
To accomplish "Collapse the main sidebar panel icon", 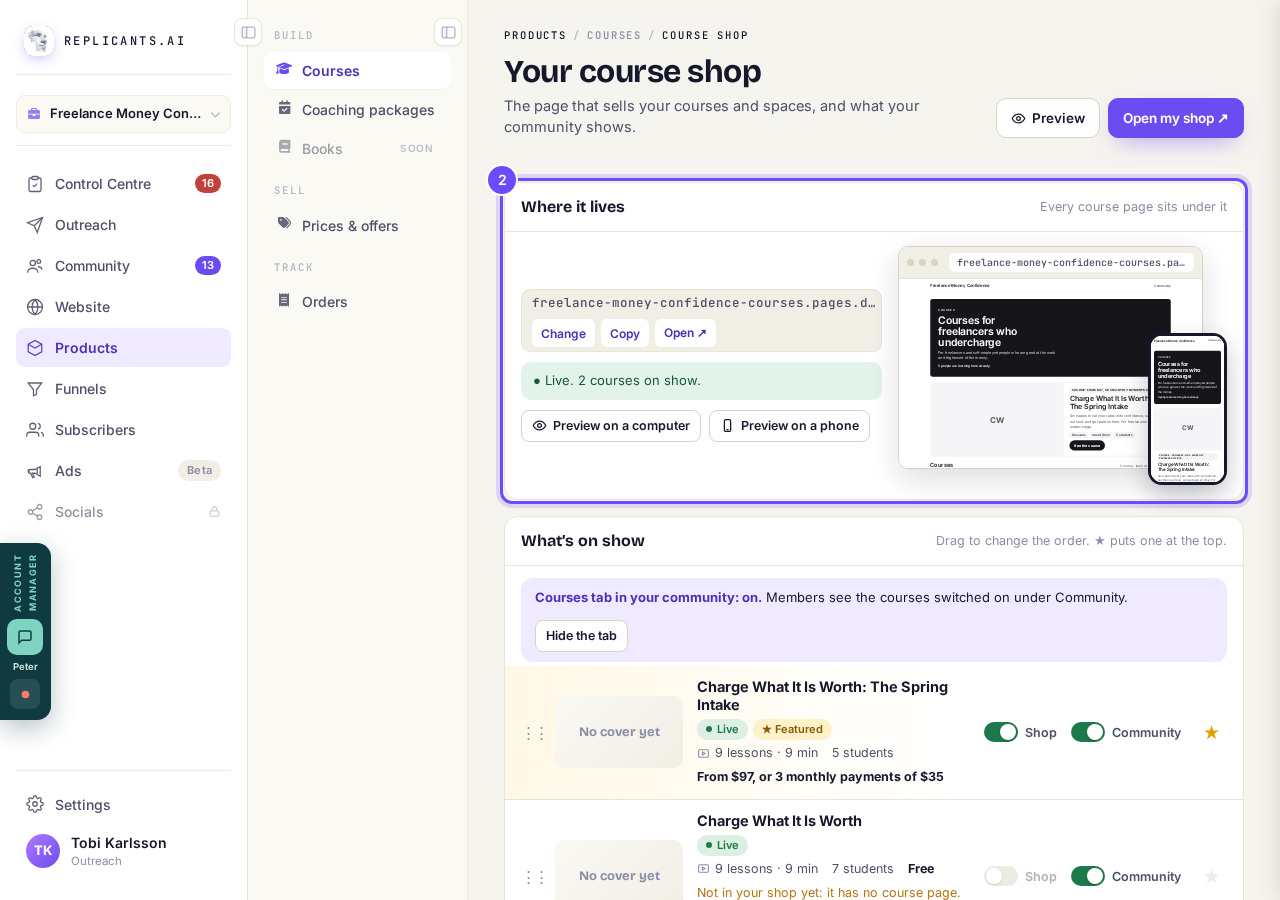I will (x=248, y=32).
